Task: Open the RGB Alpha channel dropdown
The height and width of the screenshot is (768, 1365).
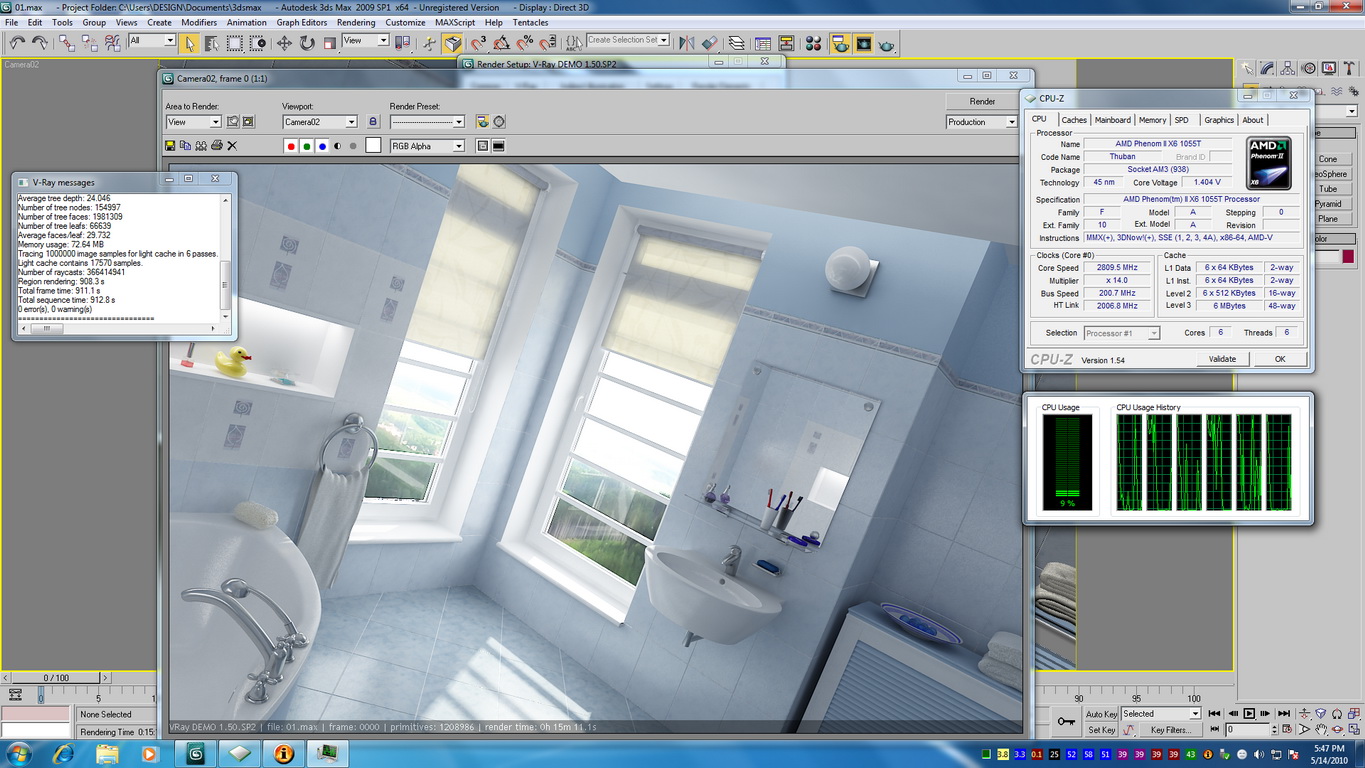Action: click(x=428, y=146)
